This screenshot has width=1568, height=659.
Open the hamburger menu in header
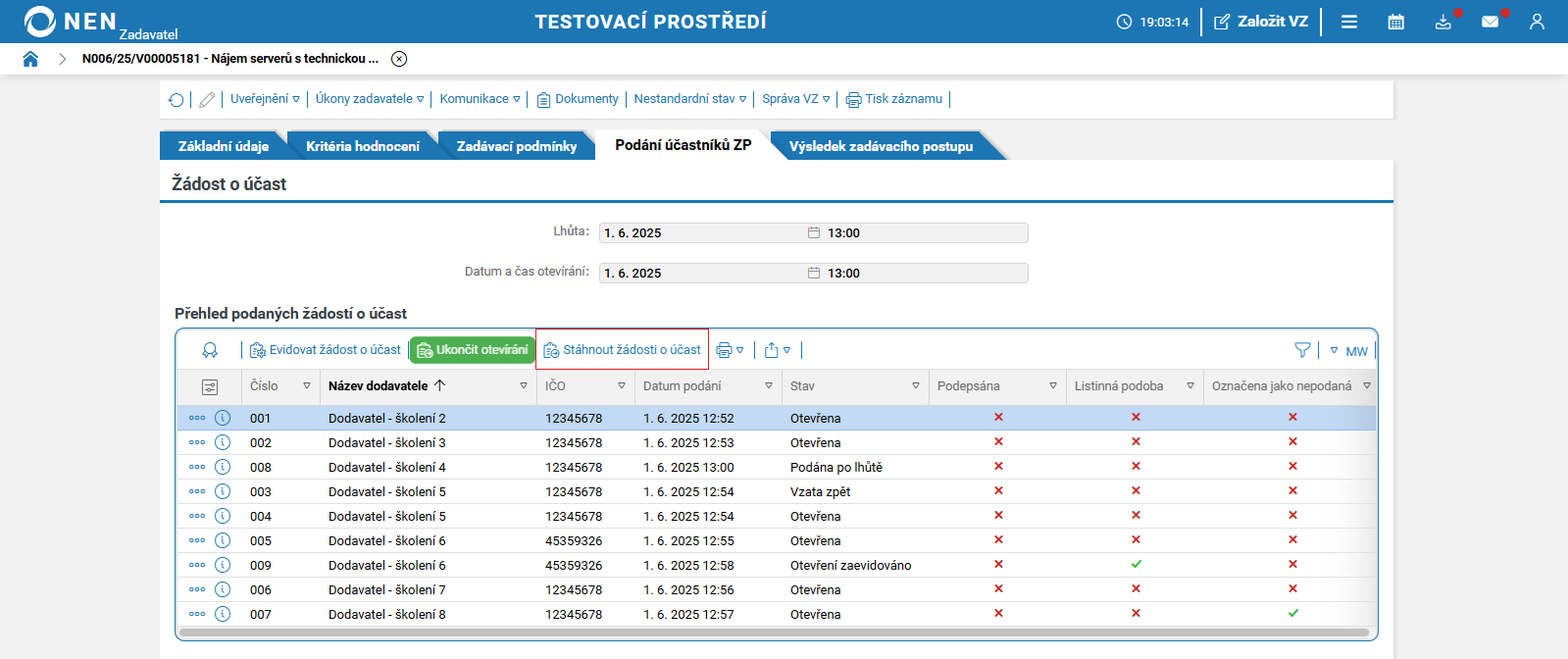point(1349,22)
